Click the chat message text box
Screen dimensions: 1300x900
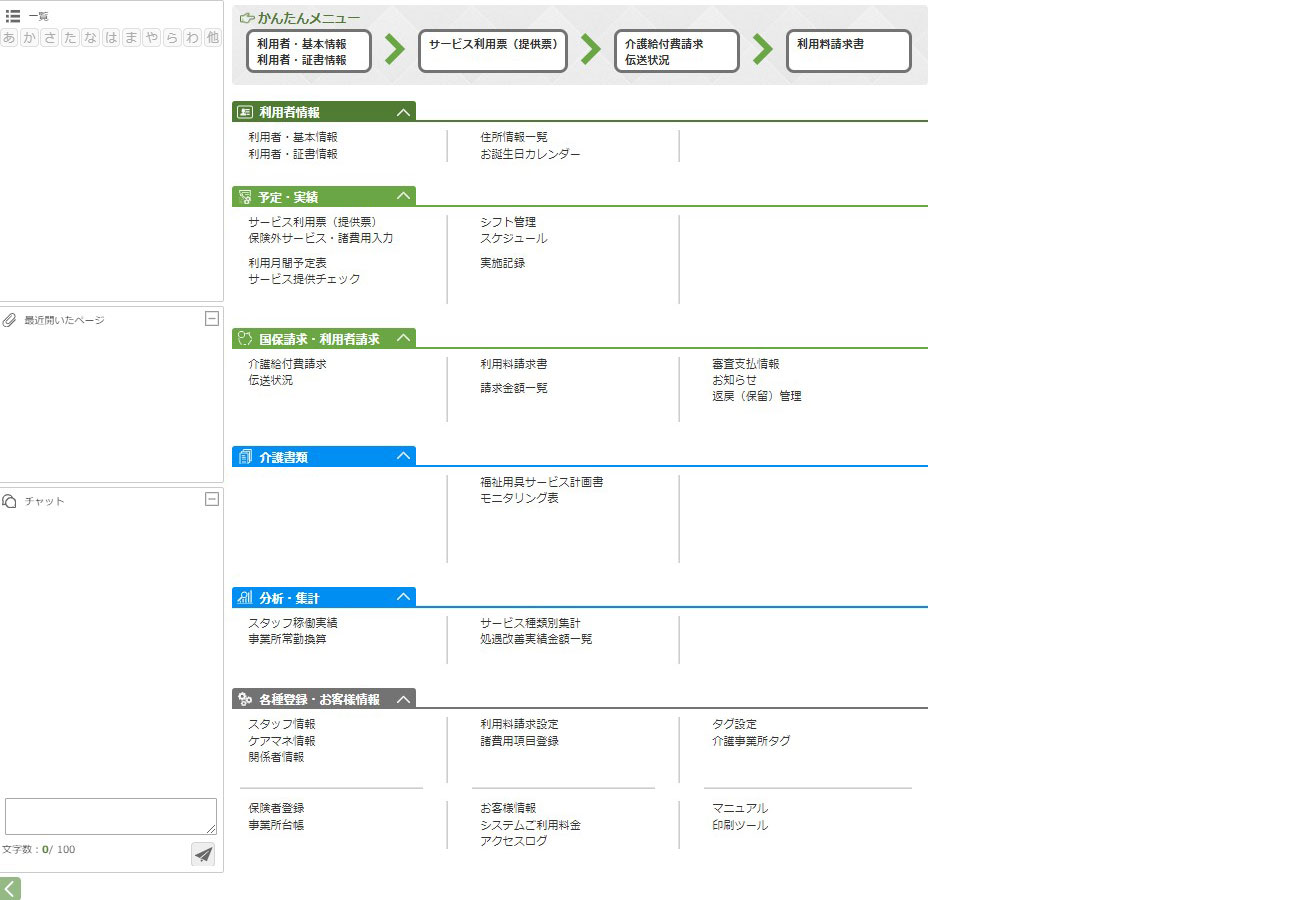[110, 816]
